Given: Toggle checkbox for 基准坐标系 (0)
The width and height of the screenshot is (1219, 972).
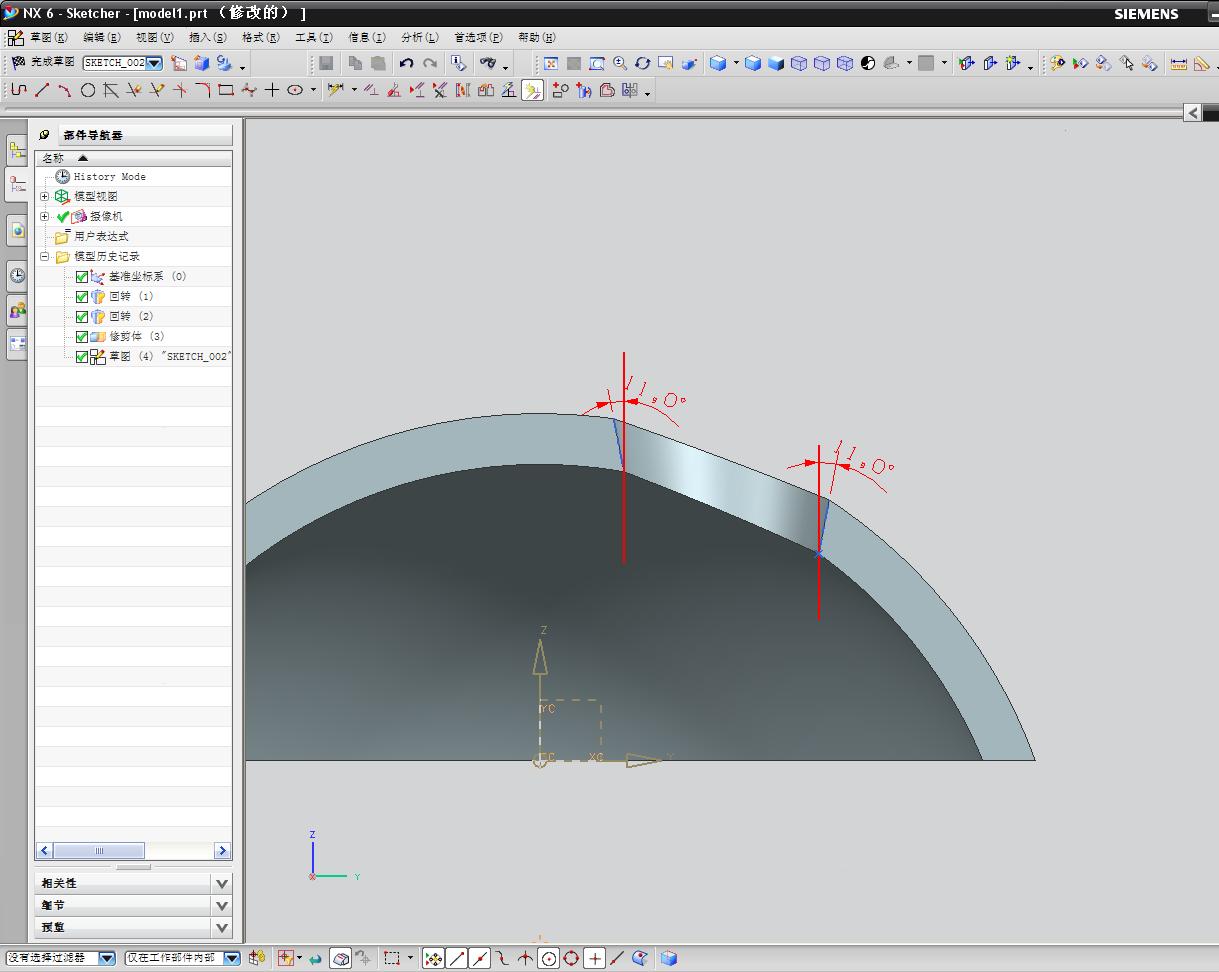Looking at the screenshot, I should coord(82,277).
